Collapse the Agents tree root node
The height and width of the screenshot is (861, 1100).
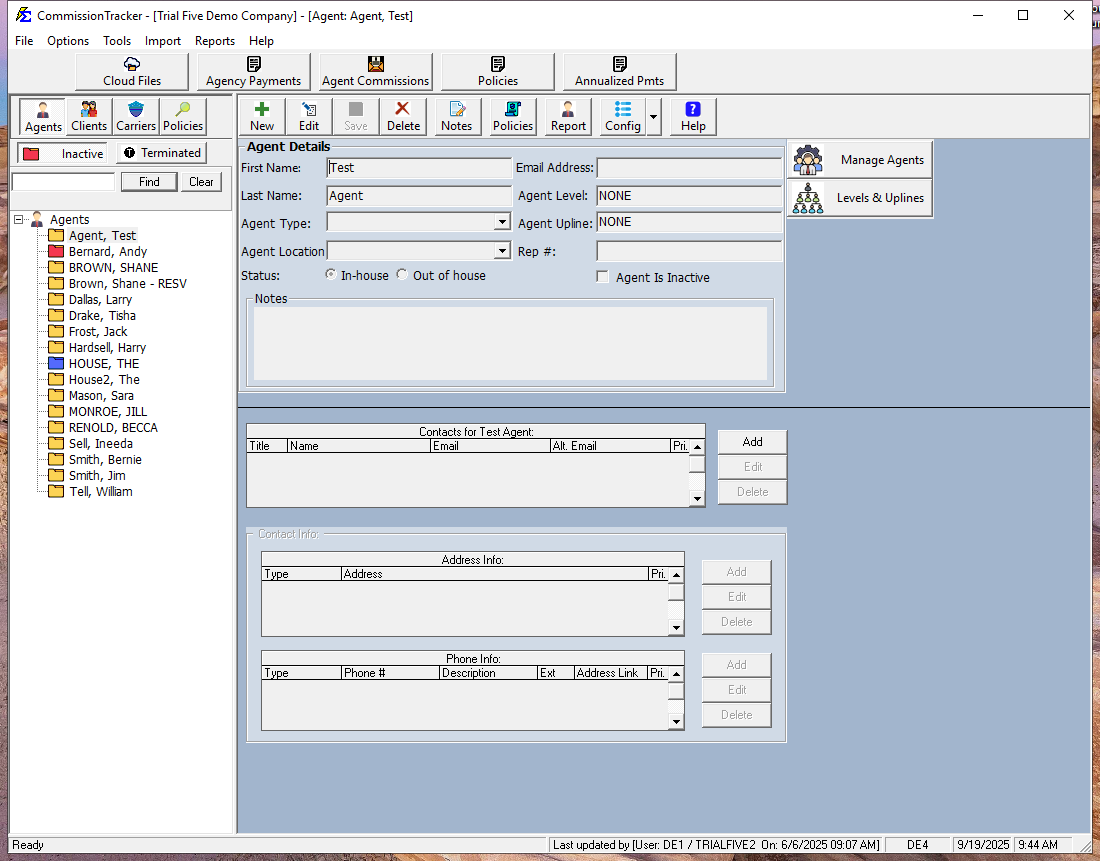(19, 220)
